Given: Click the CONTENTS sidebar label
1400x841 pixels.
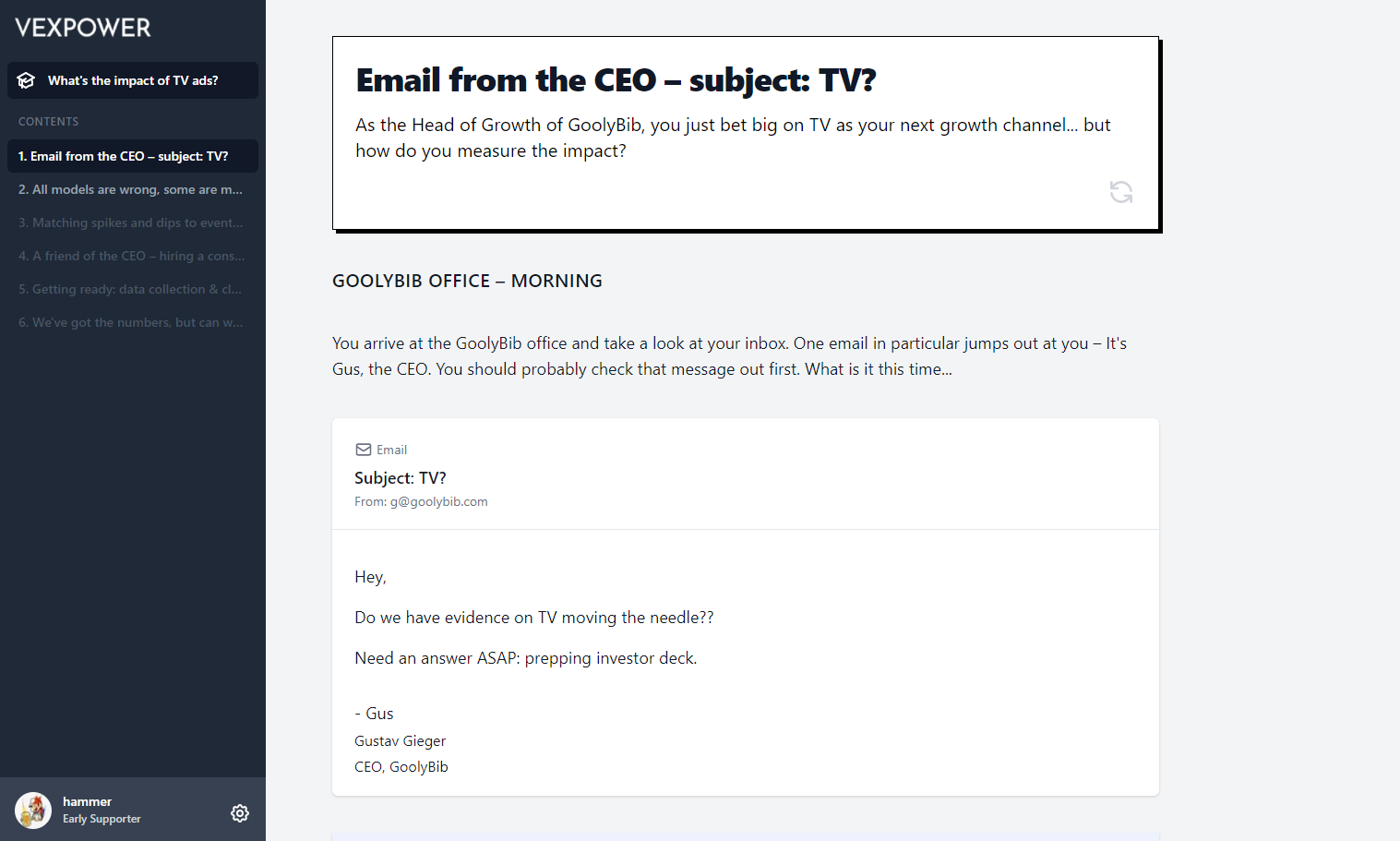Looking at the screenshot, I should [x=49, y=121].
